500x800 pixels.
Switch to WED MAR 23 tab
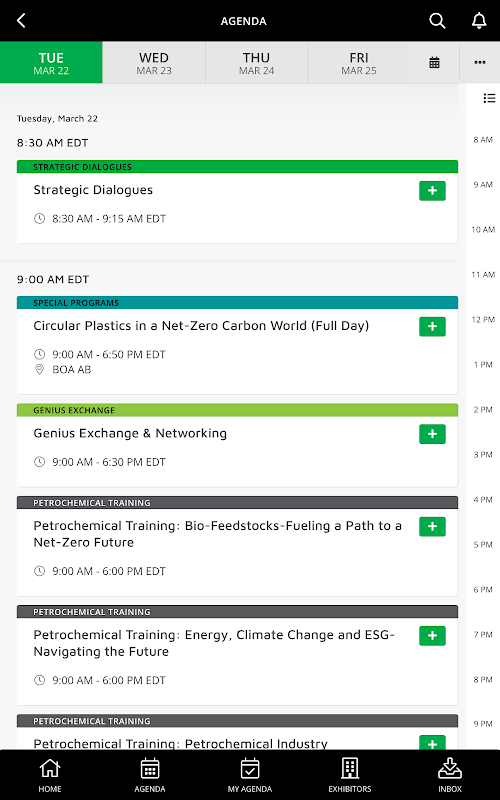pos(154,63)
